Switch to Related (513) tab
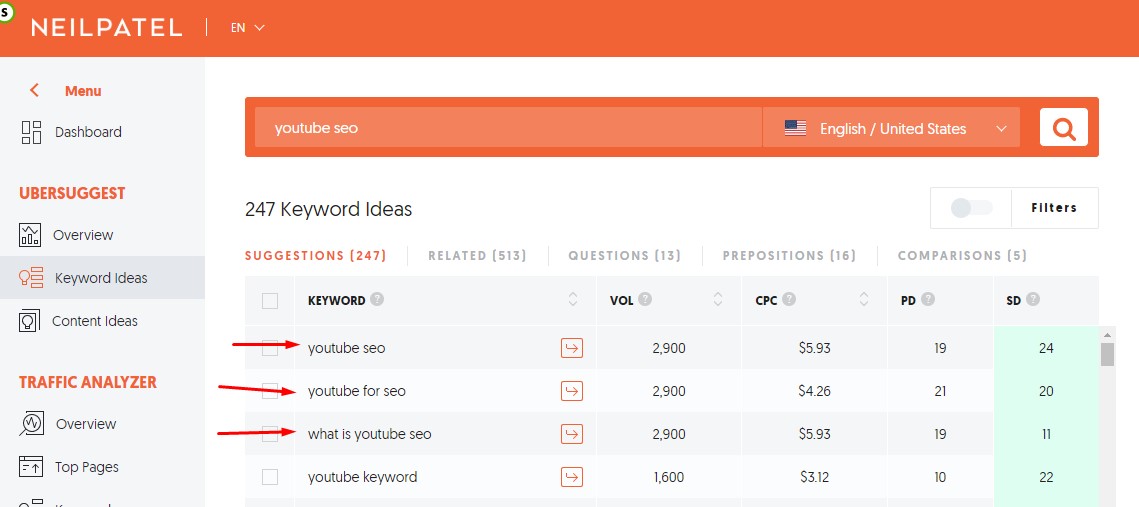The image size is (1139, 507). 477,256
